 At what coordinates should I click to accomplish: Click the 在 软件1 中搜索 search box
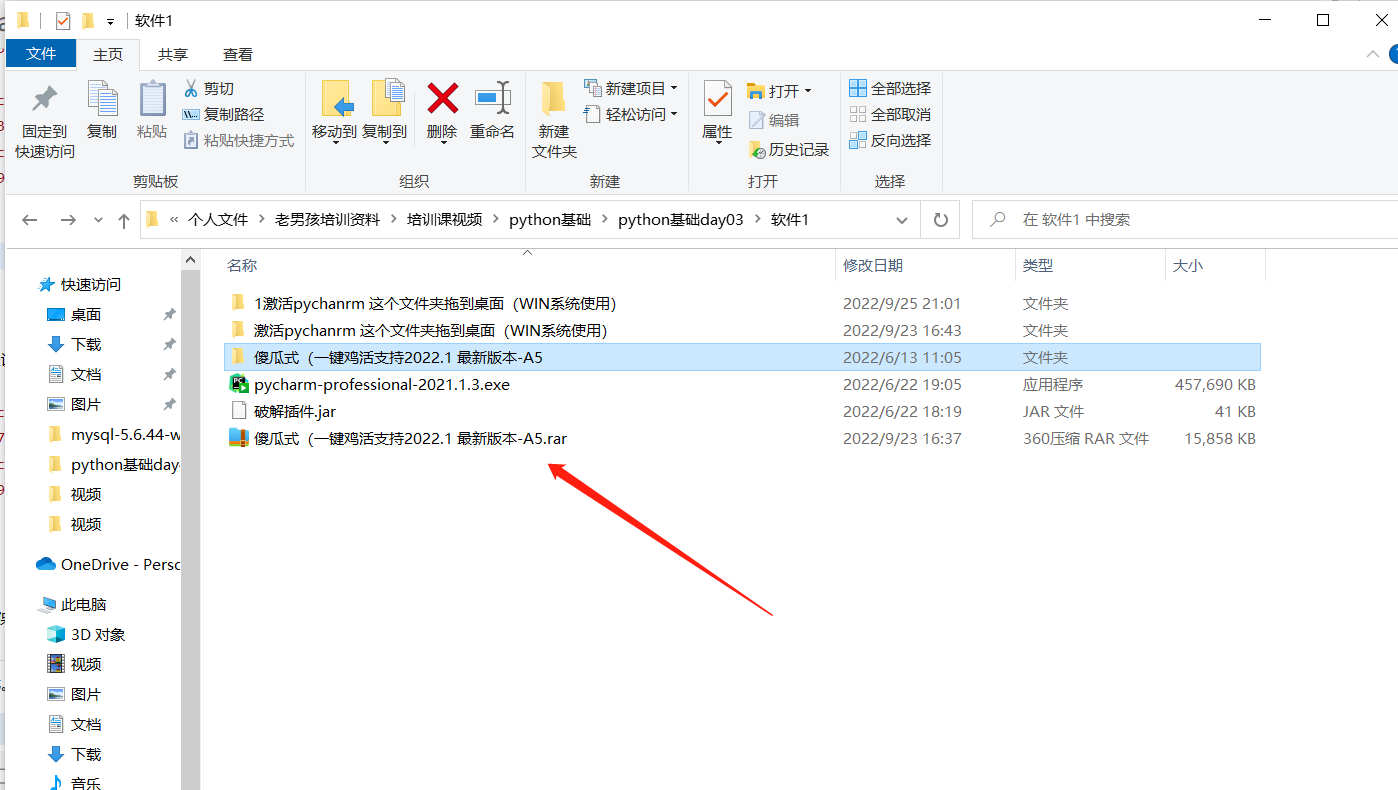point(1185,220)
